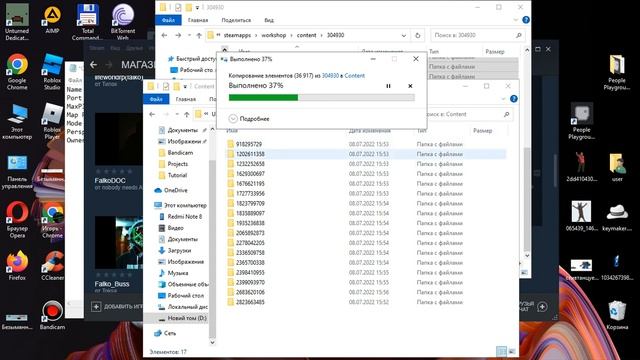Image resolution: width=640 pixels, height=360 pixels.
Task: Open help icon in Content window
Action: 514,99
